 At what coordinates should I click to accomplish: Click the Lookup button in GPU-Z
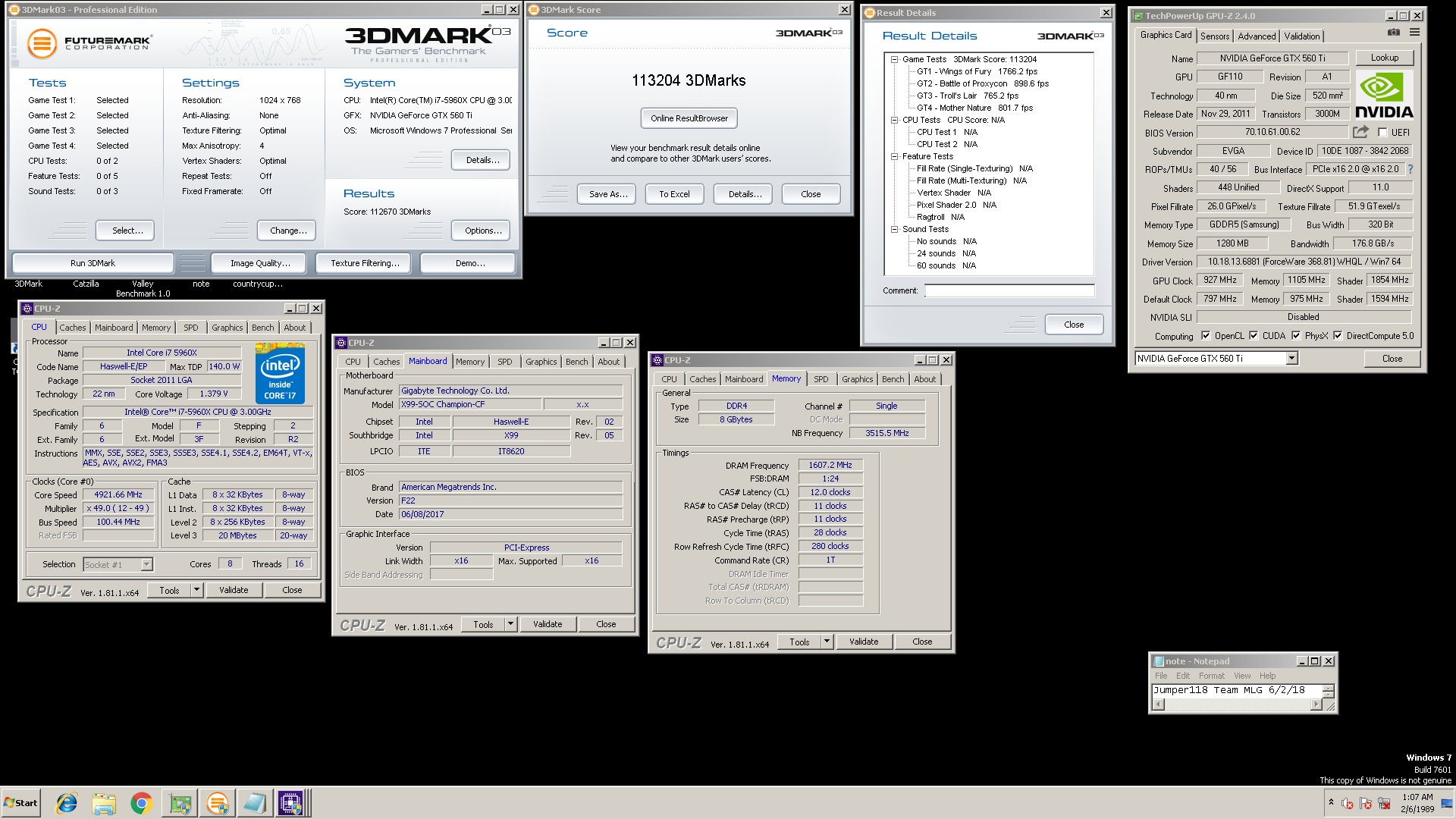[x=1384, y=58]
